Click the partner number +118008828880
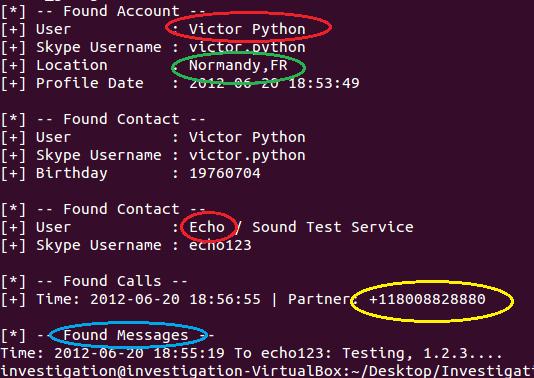This screenshot has width=534, height=378. click(427, 299)
